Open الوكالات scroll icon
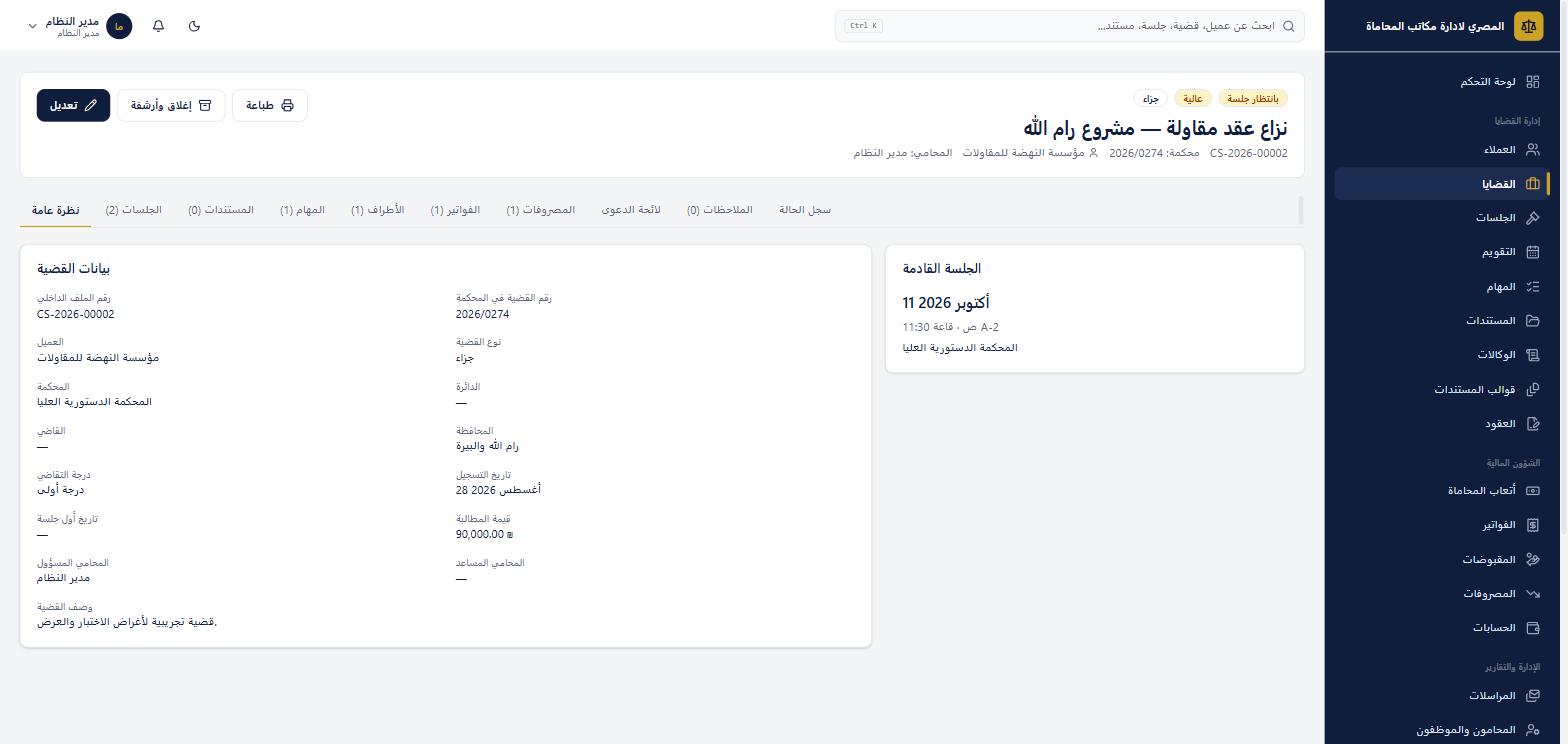This screenshot has height=744, width=1568. pos(1533,355)
